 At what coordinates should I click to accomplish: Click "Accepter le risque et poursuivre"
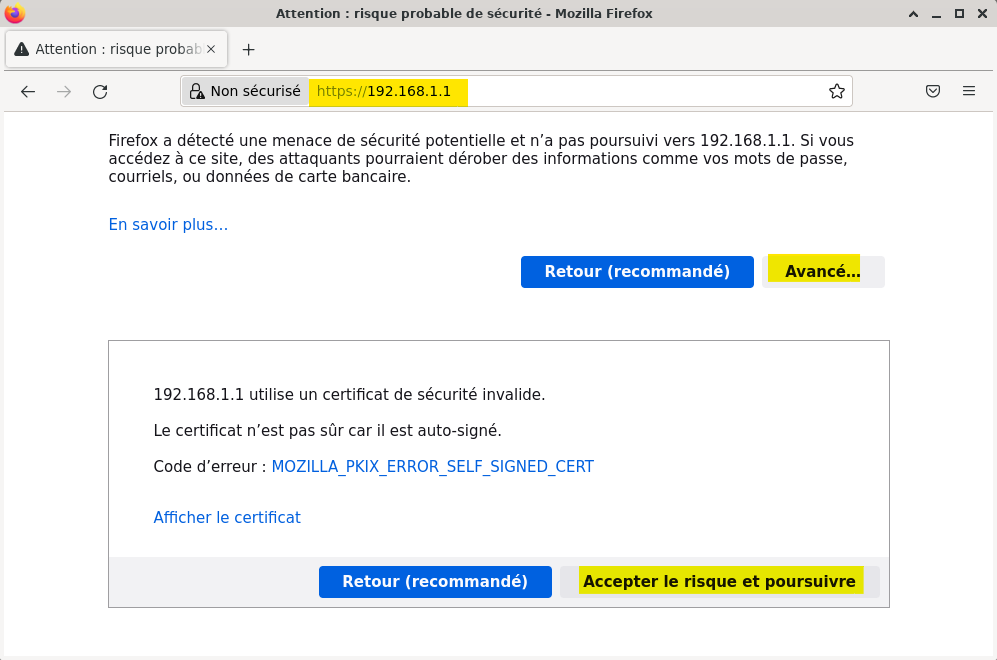(719, 582)
